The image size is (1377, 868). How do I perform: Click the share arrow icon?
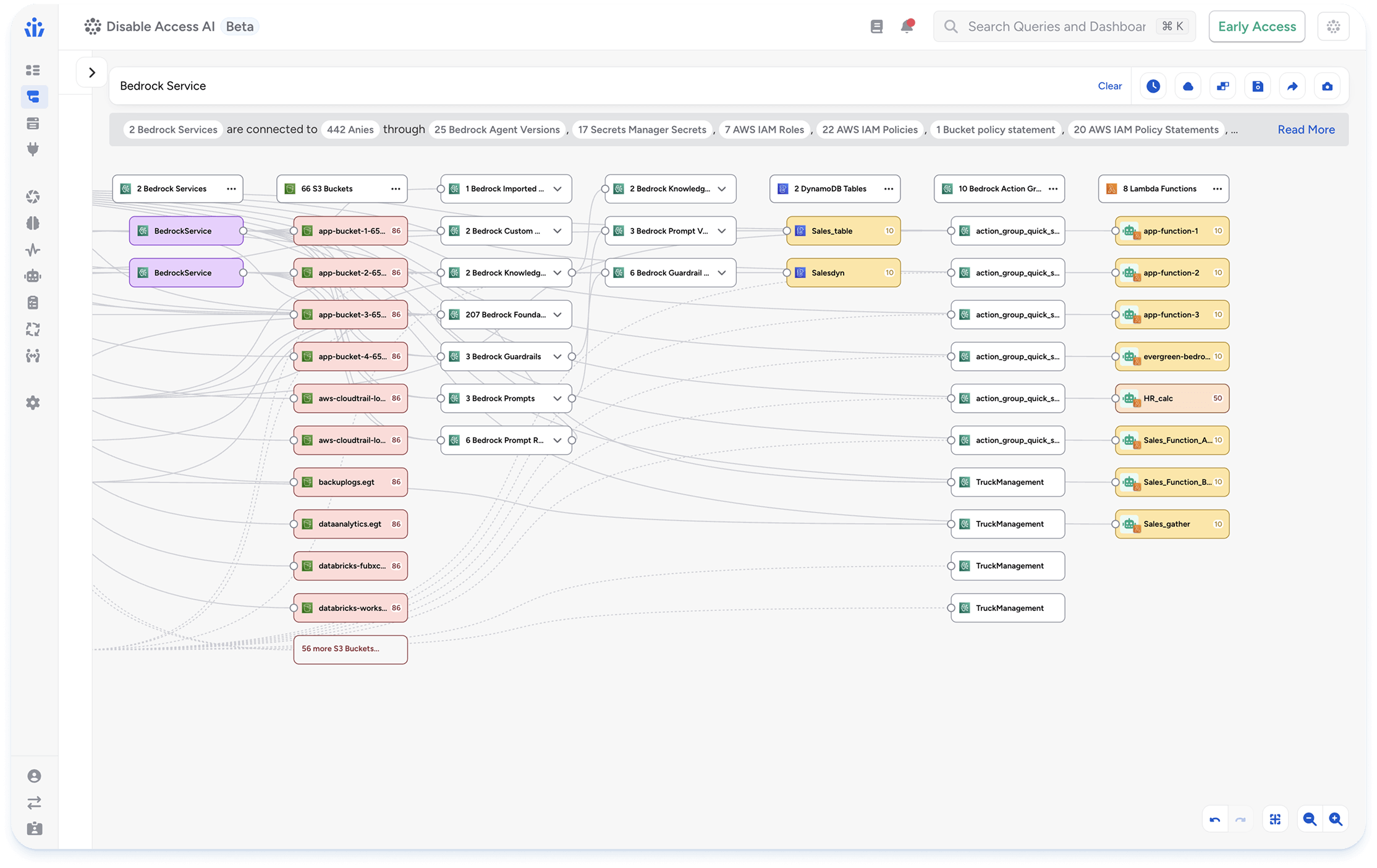click(x=1292, y=86)
